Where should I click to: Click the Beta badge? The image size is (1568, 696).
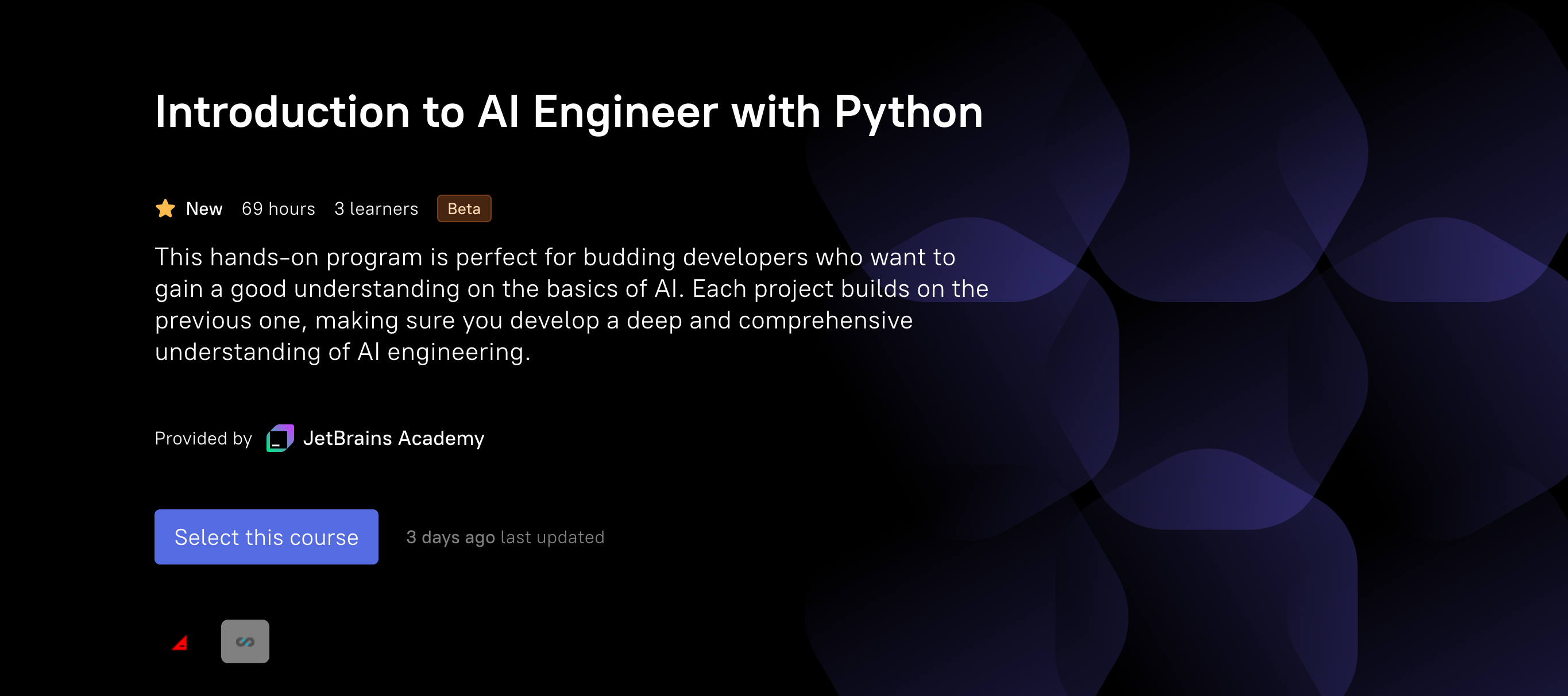coord(464,208)
